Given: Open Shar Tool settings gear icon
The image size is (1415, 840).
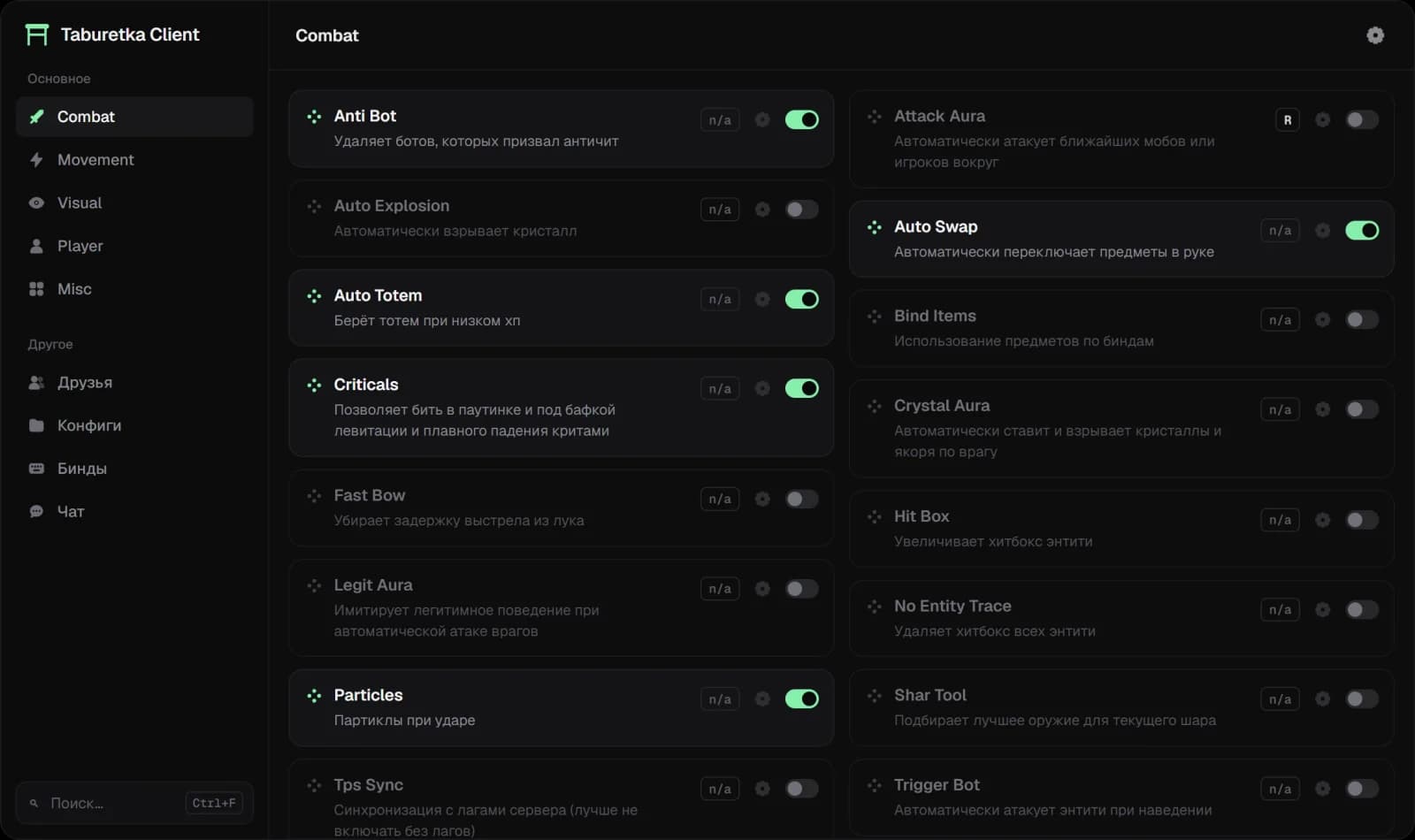Looking at the screenshot, I should pos(1322,699).
